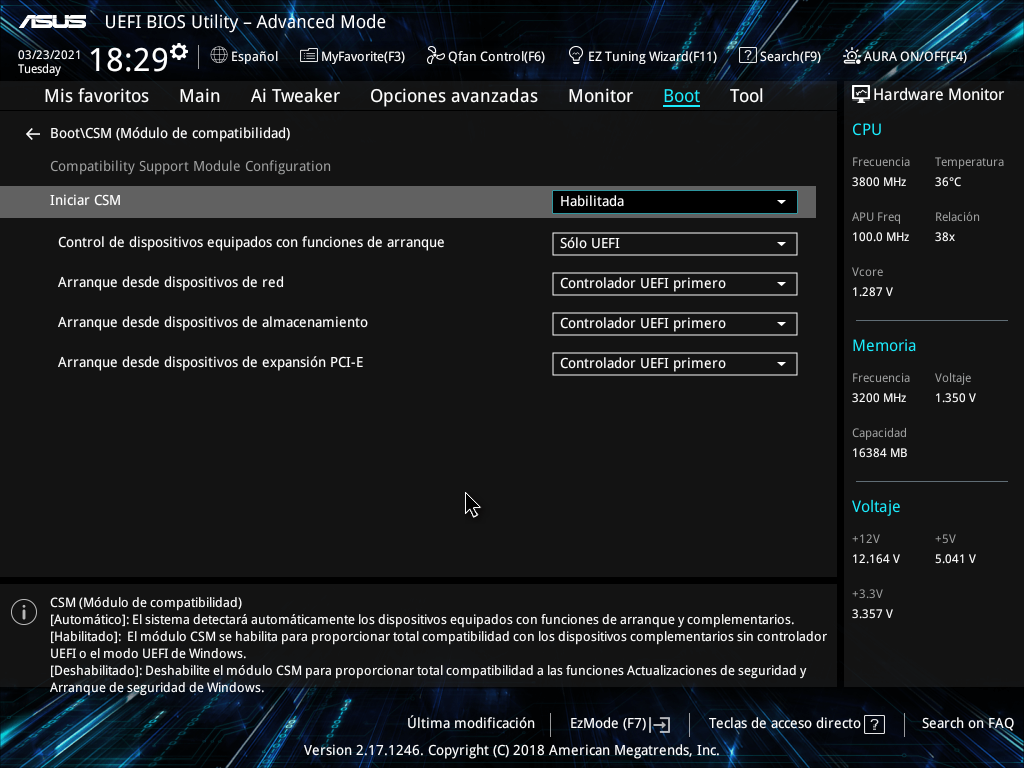Open time settings via gear icon
The image size is (1024, 768).
click(x=179, y=51)
